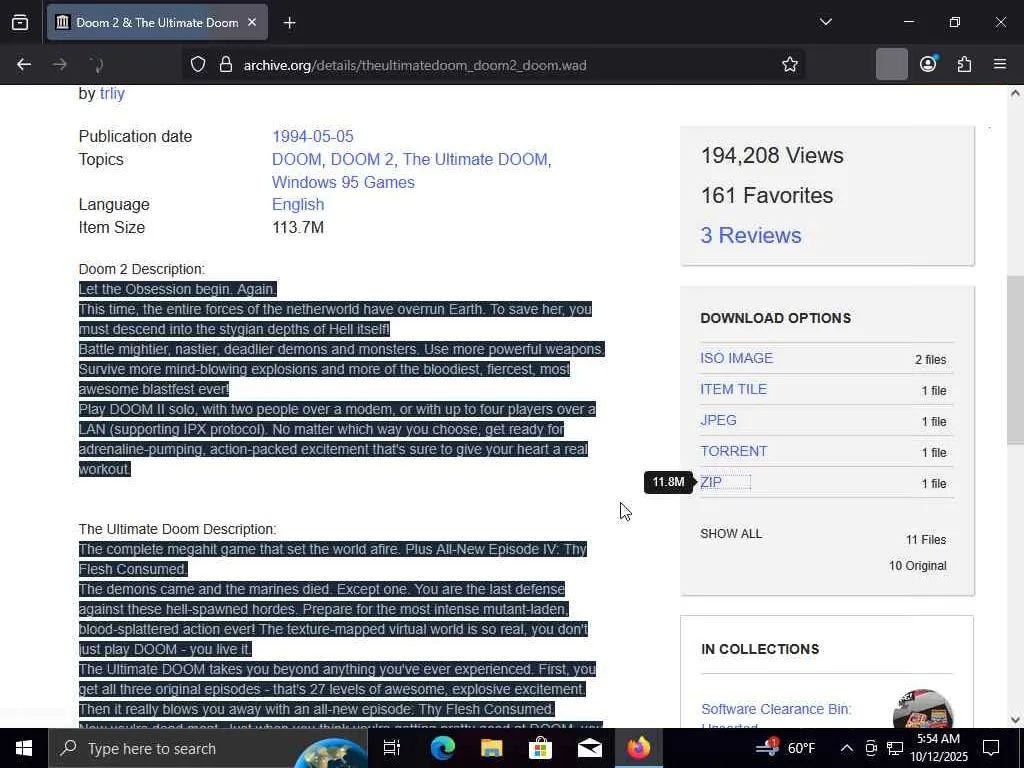
Task: Download the ZIP file
Action: (x=711, y=483)
